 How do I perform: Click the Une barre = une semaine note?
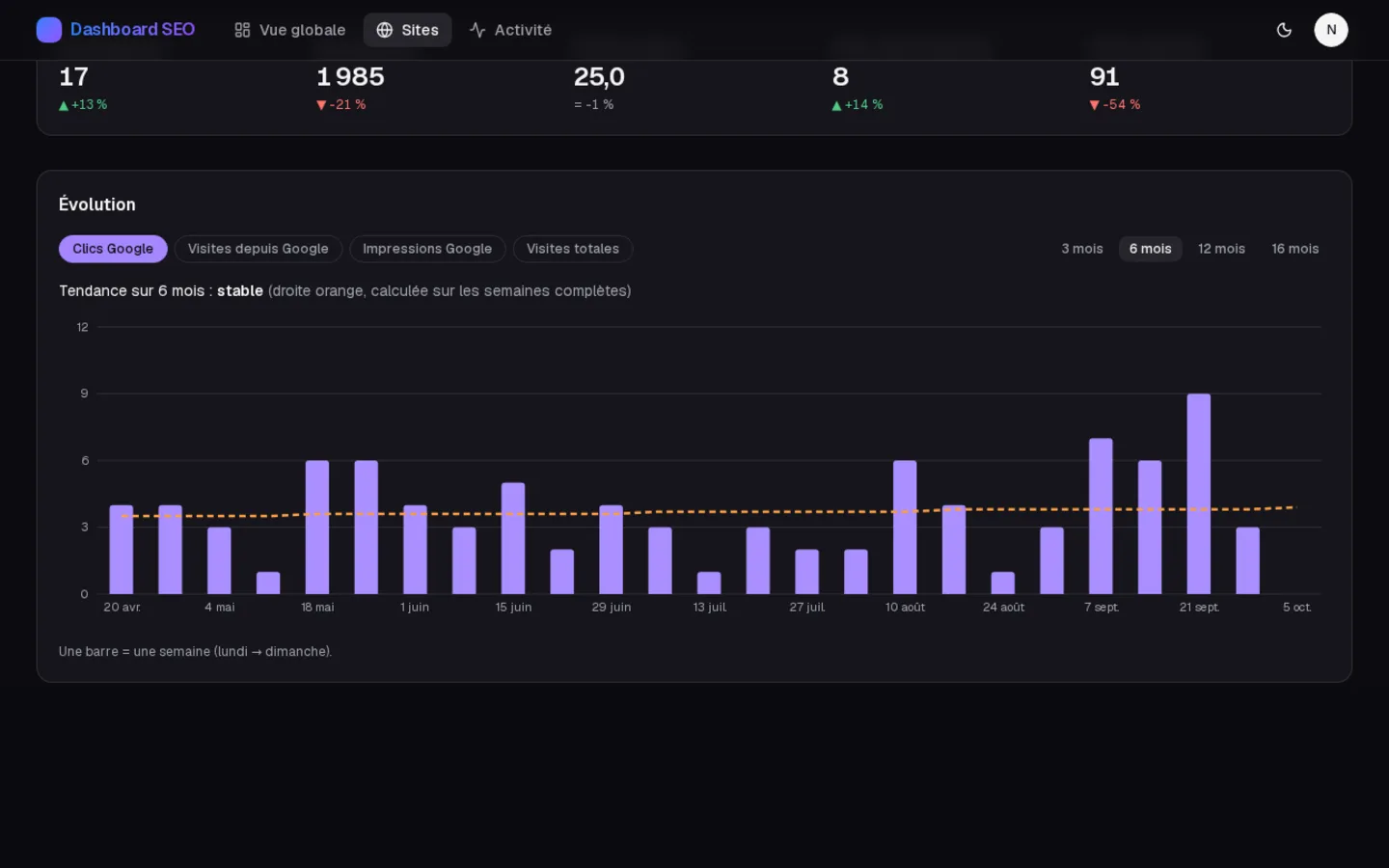pyautogui.click(x=195, y=651)
